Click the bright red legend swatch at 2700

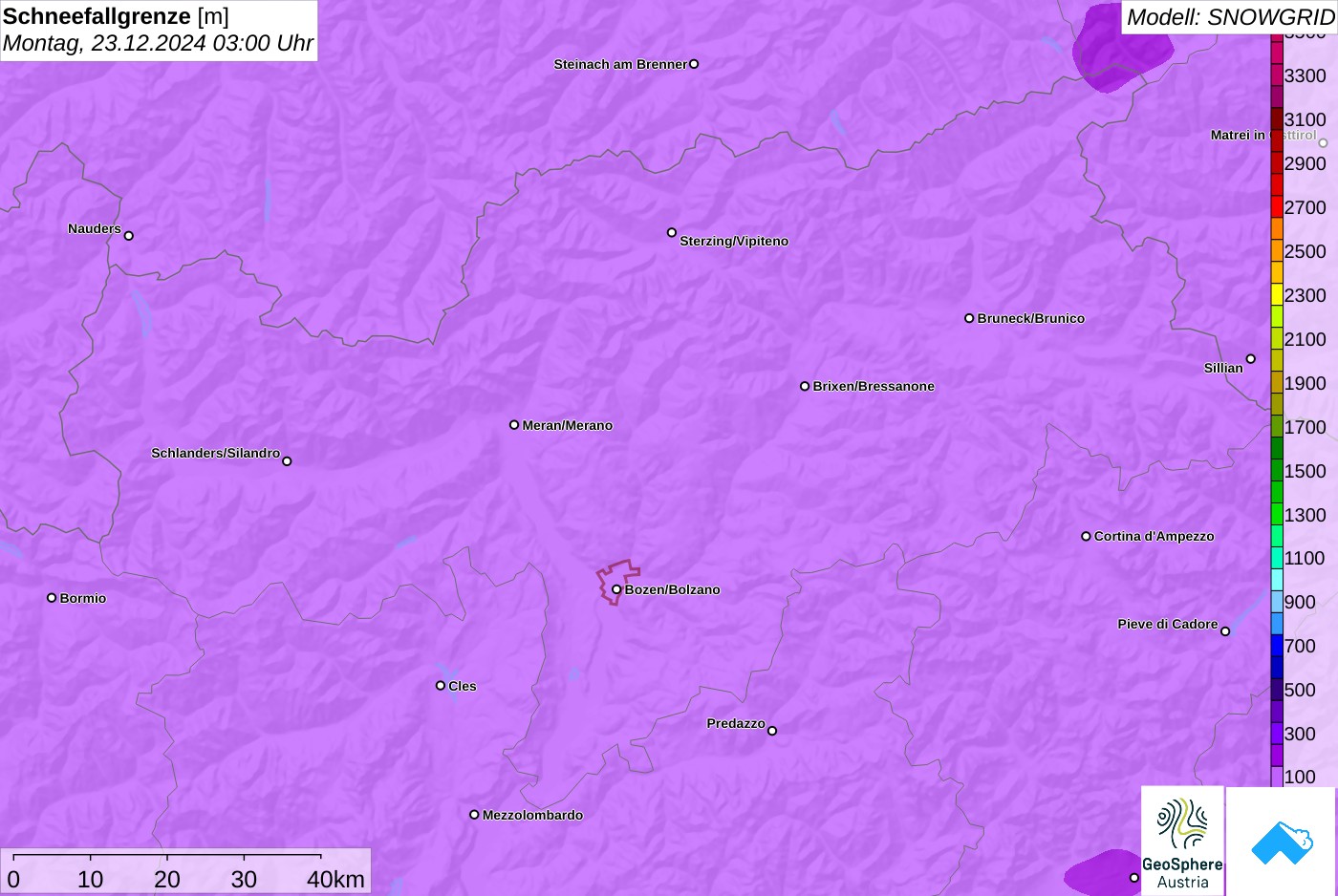click(x=1277, y=207)
